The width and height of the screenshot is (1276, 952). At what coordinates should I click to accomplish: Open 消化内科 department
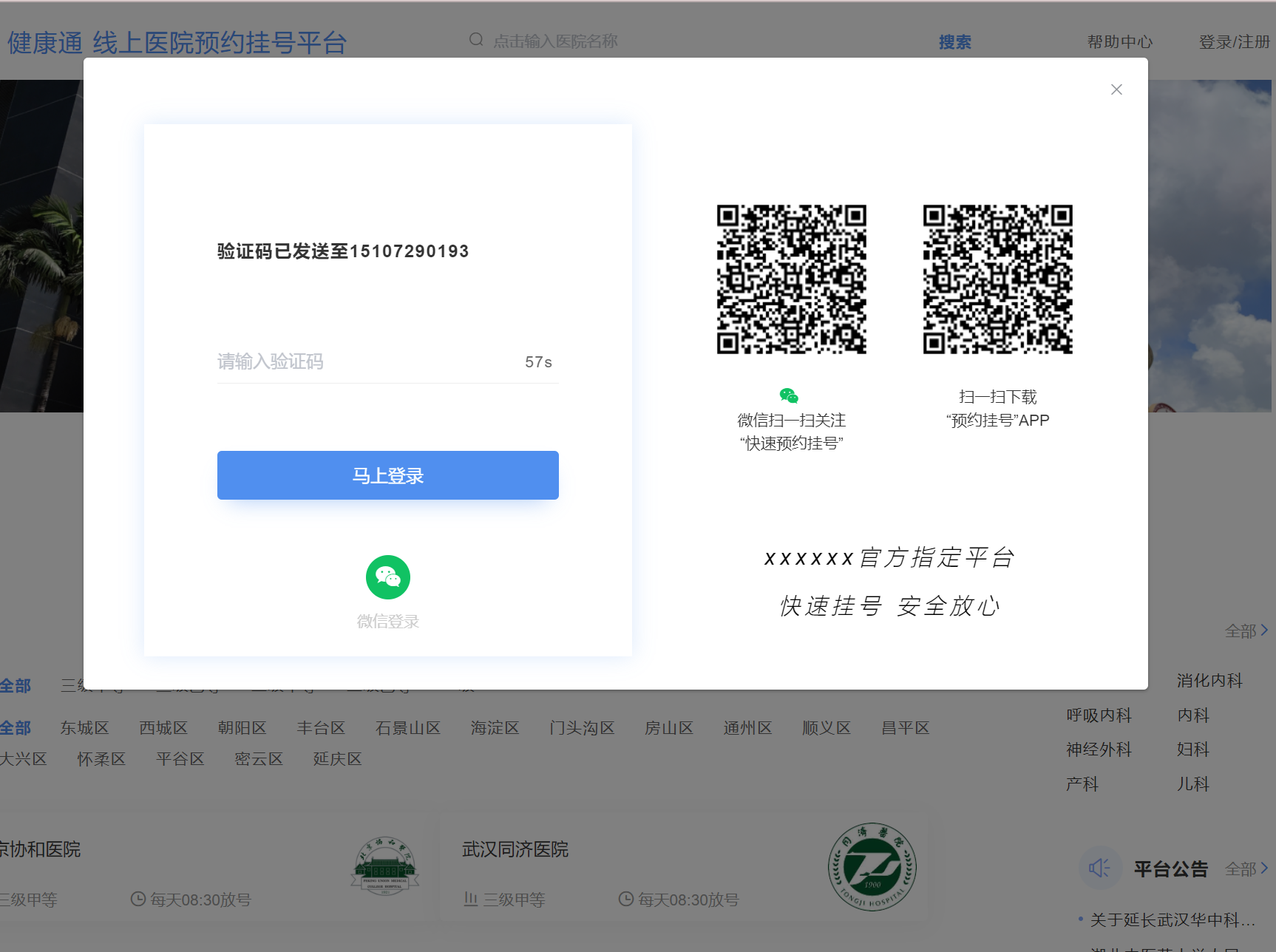click(1209, 681)
